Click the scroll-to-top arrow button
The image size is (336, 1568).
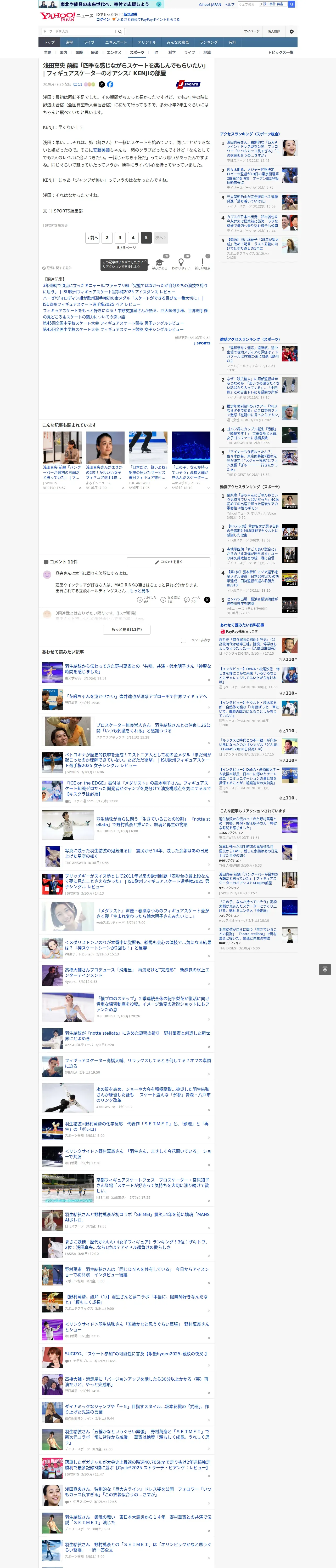pos(325,969)
